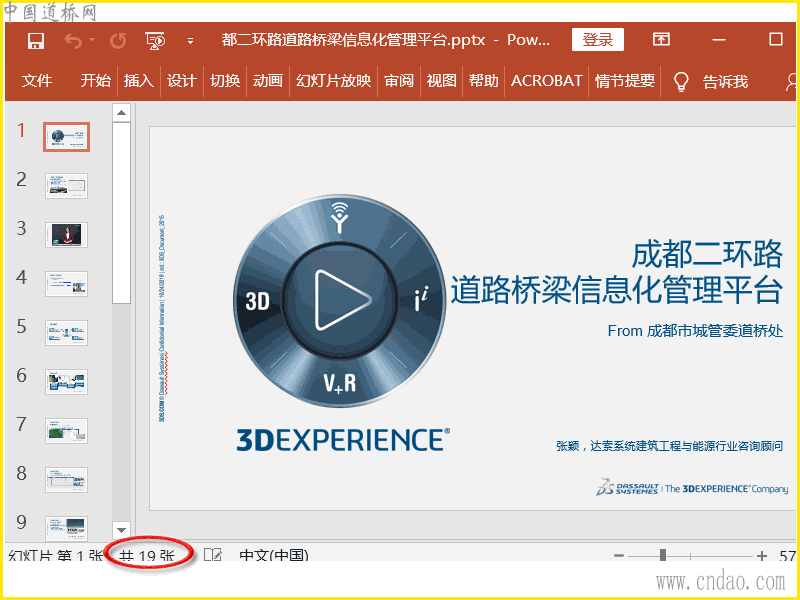
Task: Select slide 1 thumbnail
Action: point(67,137)
